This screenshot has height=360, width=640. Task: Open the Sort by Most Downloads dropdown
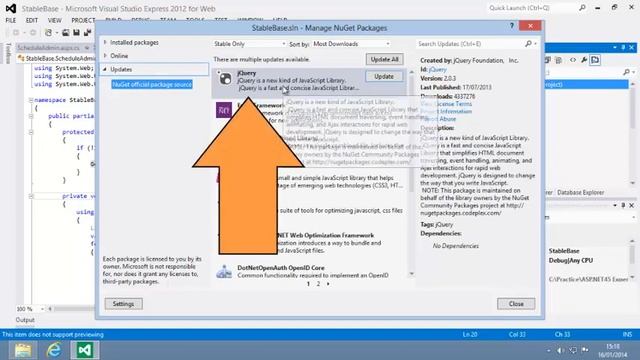(351, 44)
